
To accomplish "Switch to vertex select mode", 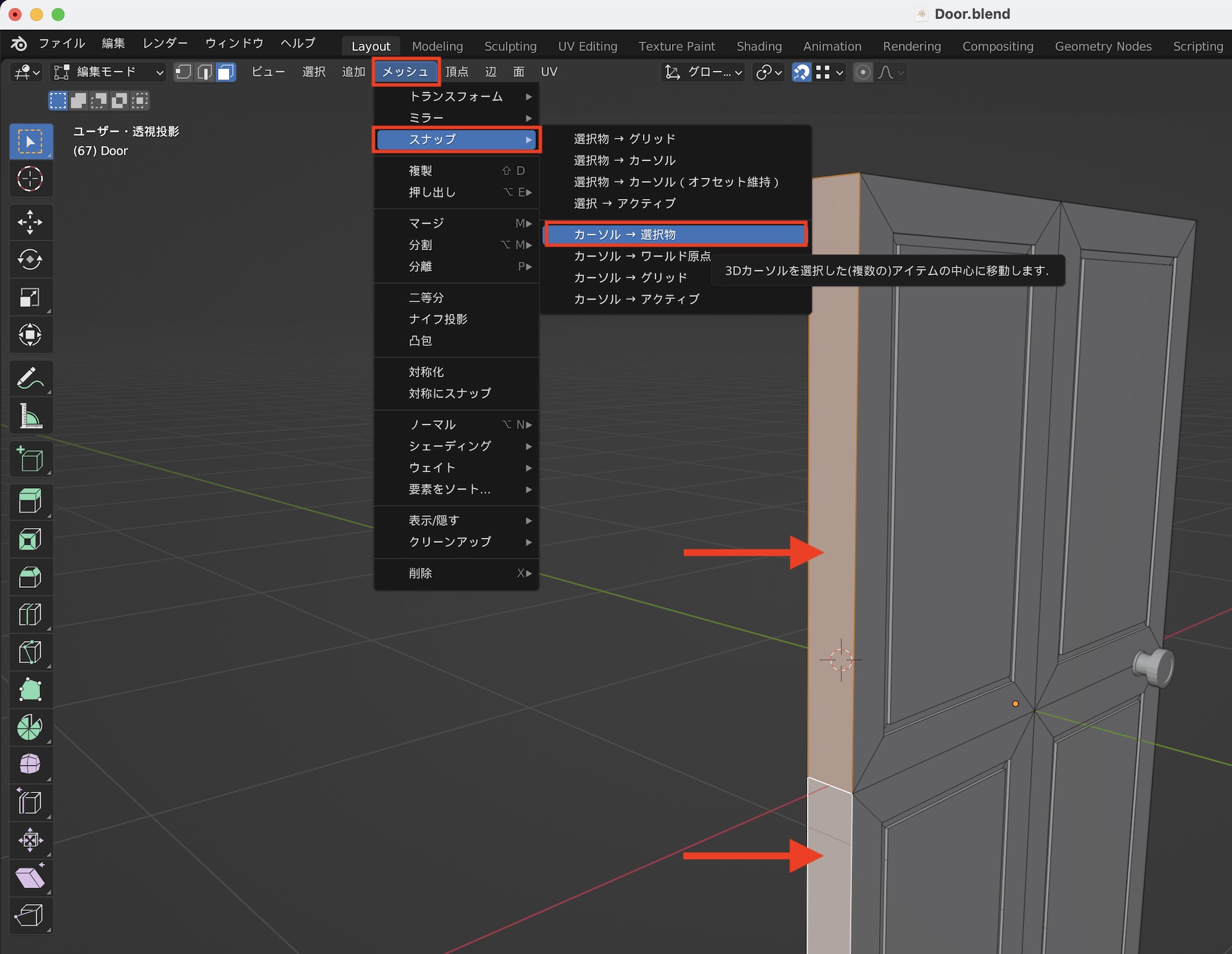I will pos(183,73).
